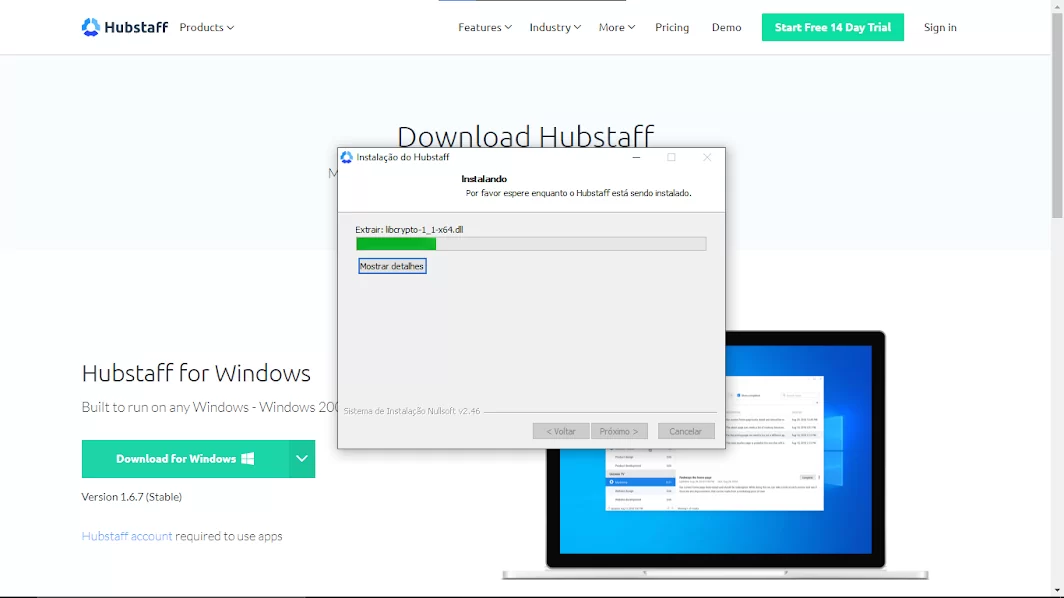Image resolution: width=1064 pixels, height=598 pixels.
Task: Minimize the Hubstaff installer window
Action: click(x=636, y=157)
